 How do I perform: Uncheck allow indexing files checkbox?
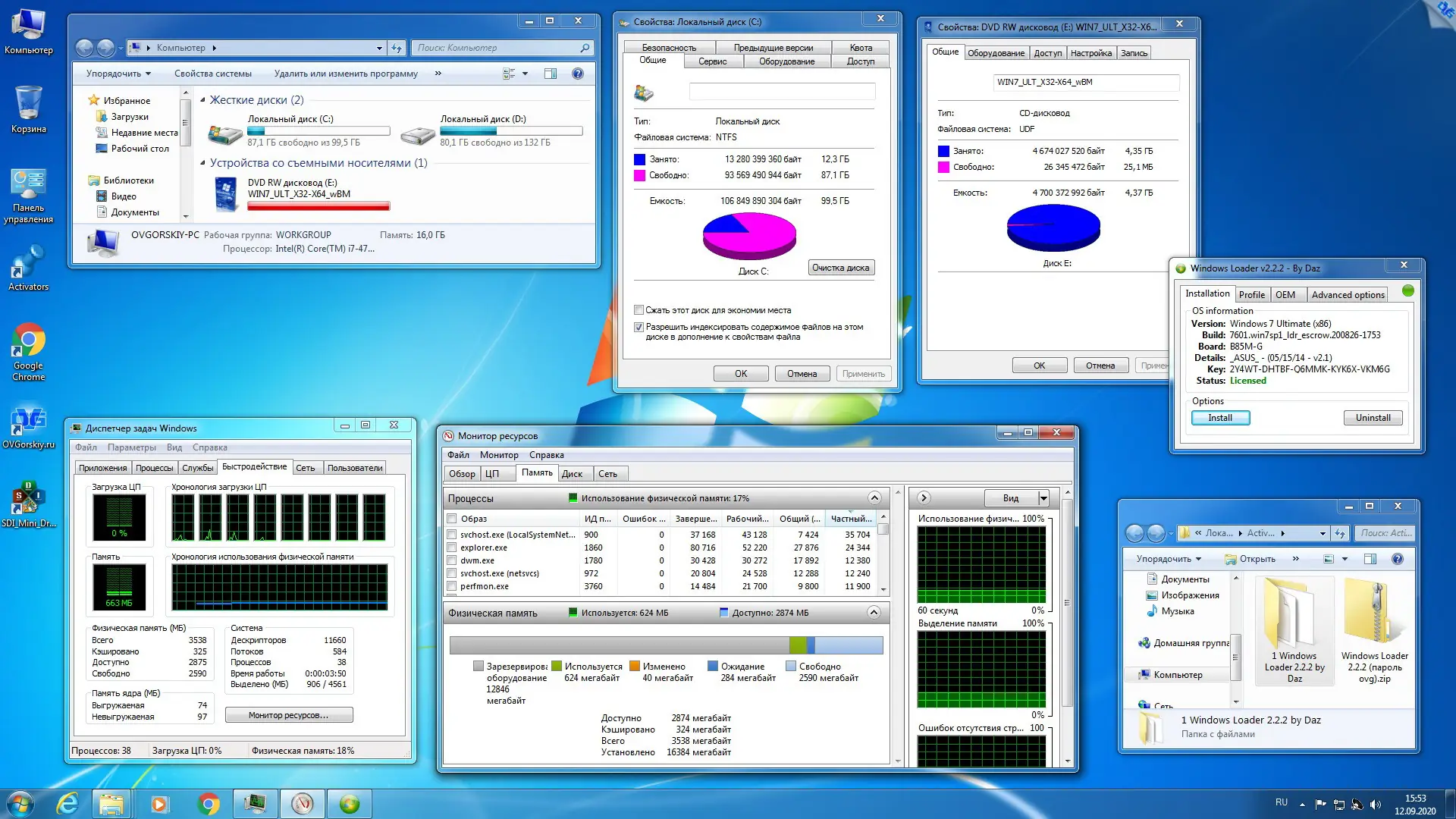pyautogui.click(x=639, y=328)
